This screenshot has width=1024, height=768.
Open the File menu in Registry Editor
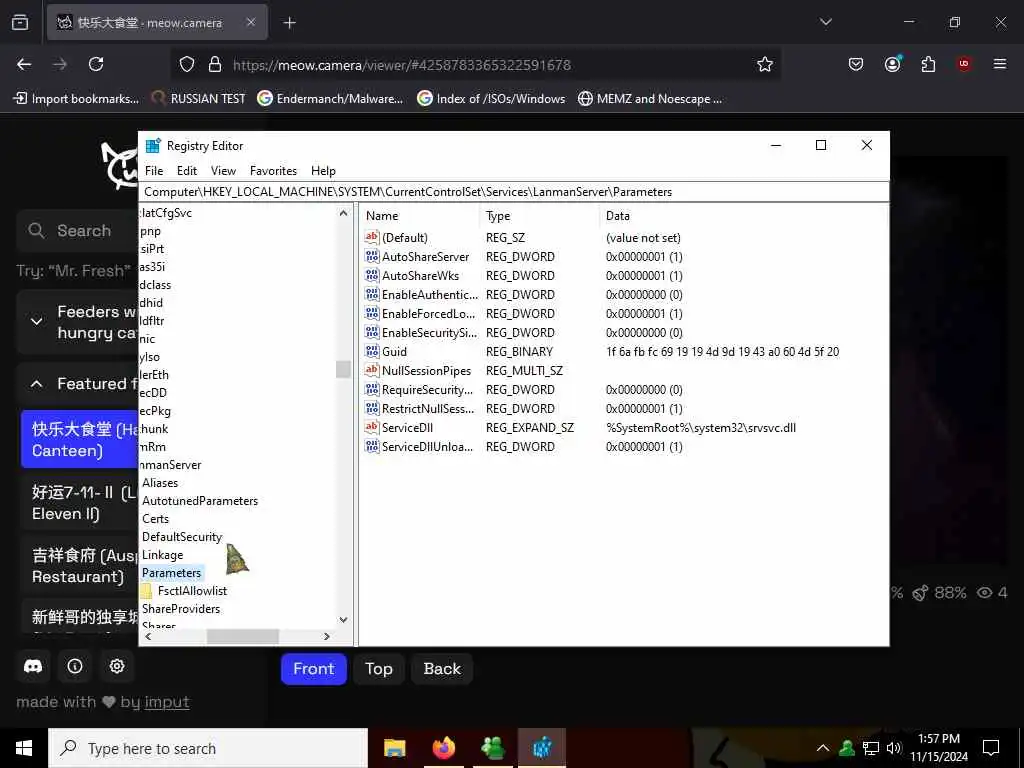(154, 170)
